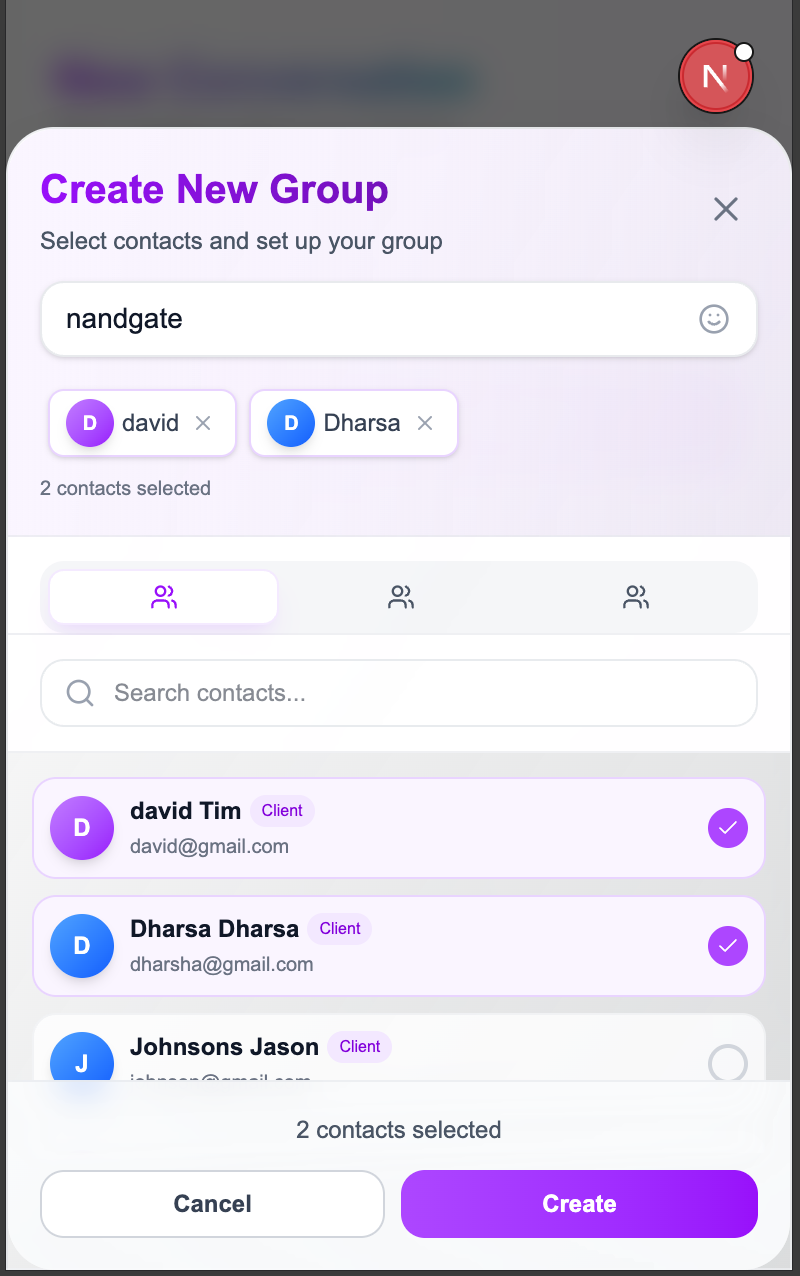Switch to the first contacts tab
Viewport: 800px width, 1276px height.
[164, 598]
